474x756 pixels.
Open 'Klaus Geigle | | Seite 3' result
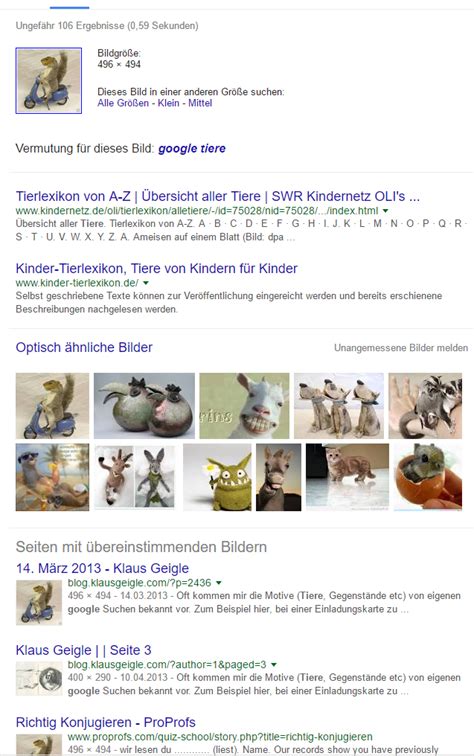(x=83, y=650)
